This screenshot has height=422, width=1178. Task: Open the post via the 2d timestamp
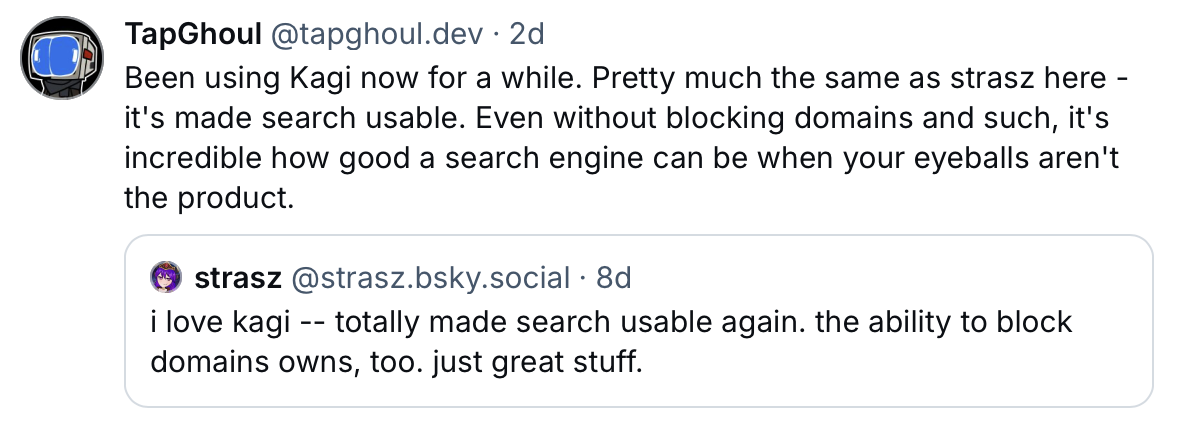coord(527,35)
